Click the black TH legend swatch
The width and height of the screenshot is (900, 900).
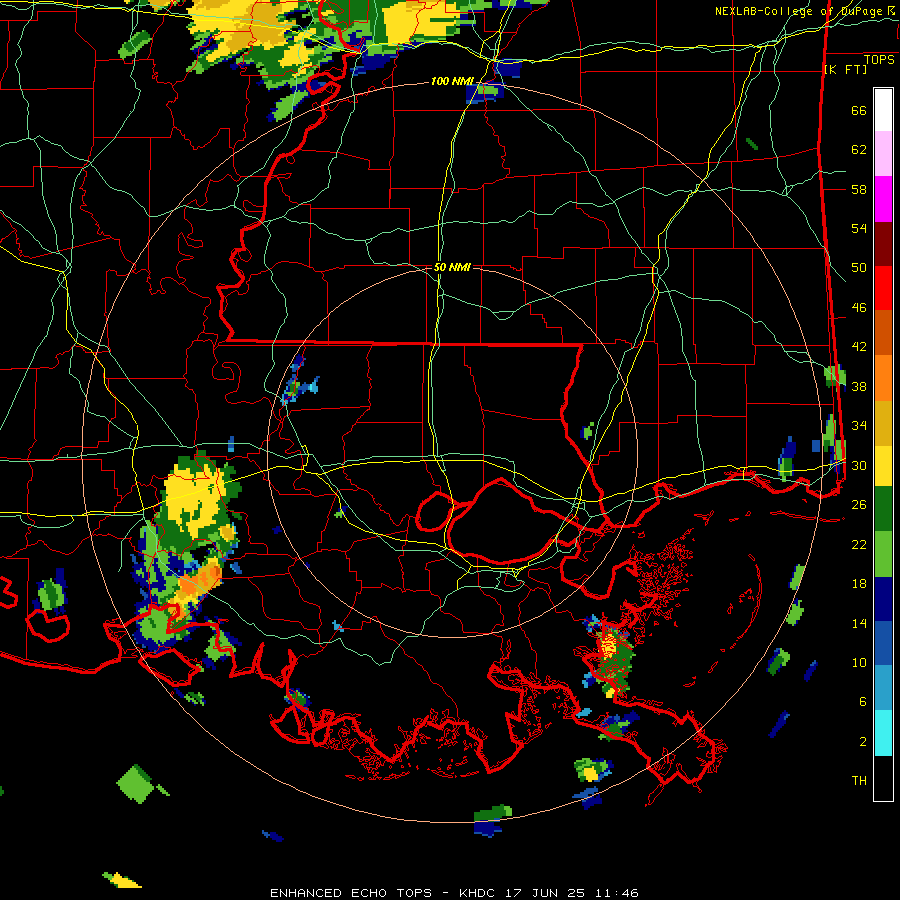pyautogui.click(x=883, y=778)
